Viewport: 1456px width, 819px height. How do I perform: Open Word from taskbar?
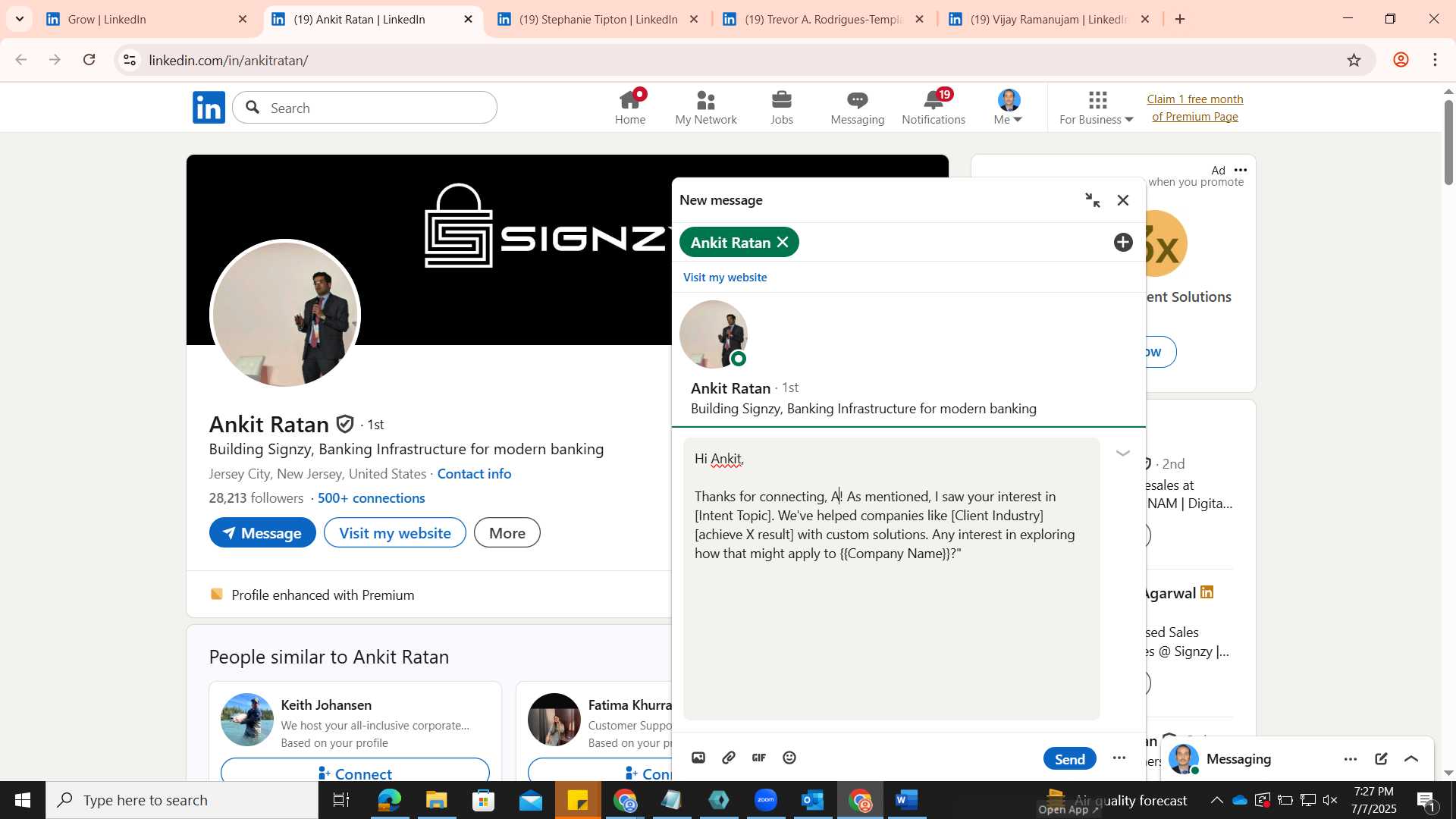coord(907,800)
